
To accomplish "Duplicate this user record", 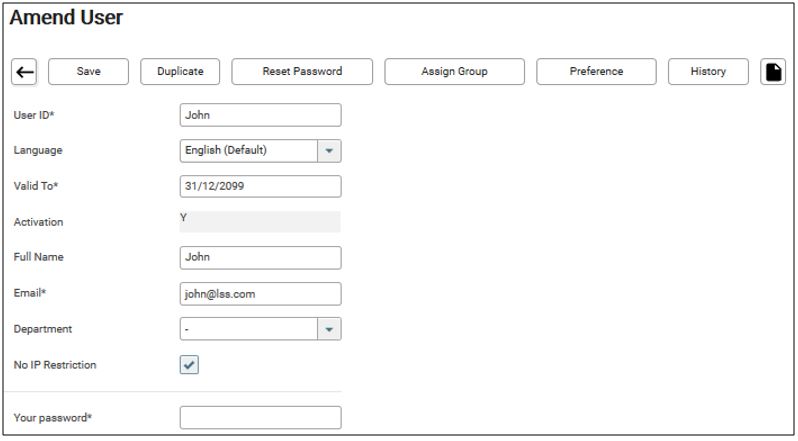I will (x=180, y=72).
